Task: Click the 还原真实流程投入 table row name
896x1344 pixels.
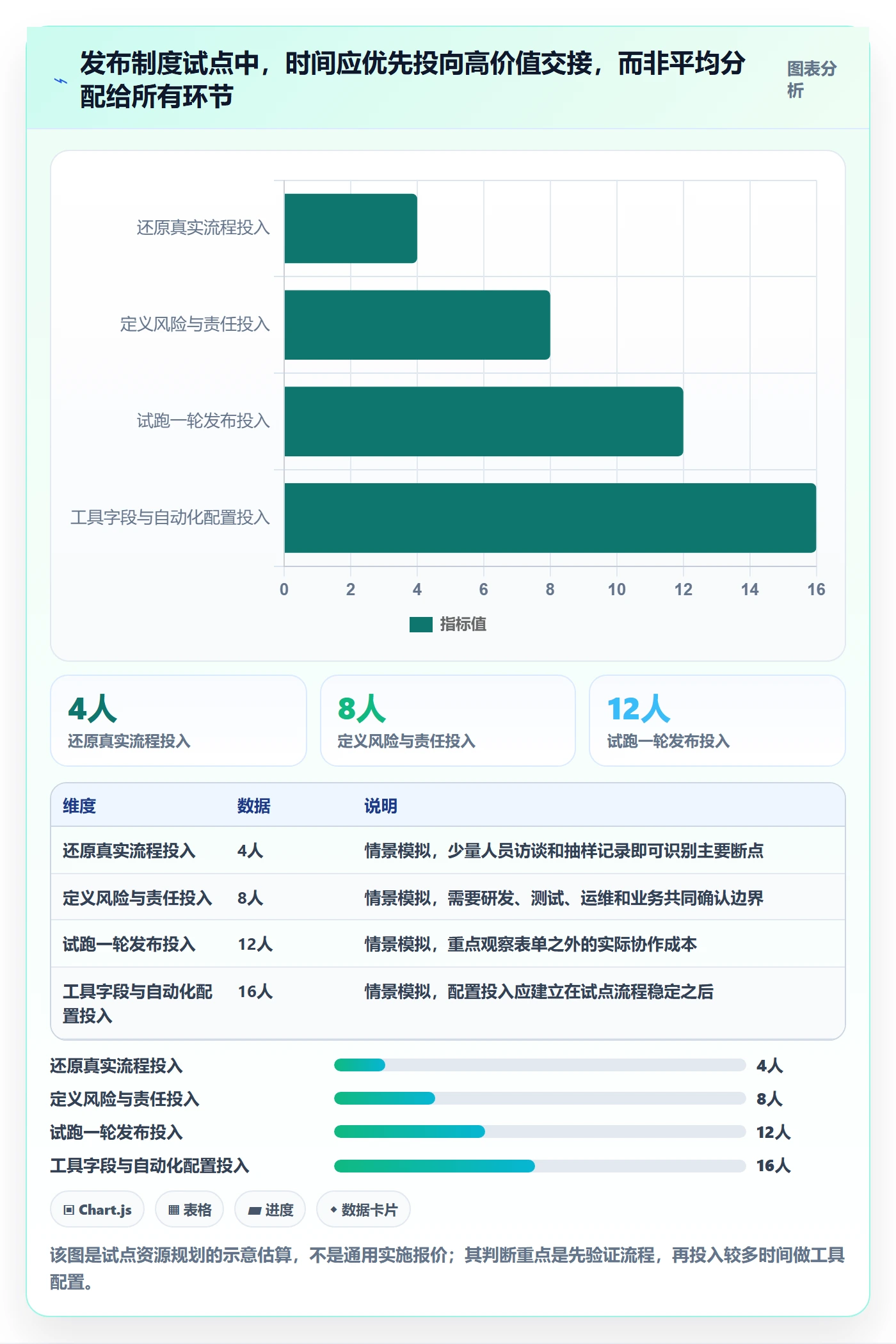Action: [x=129, y=851]
